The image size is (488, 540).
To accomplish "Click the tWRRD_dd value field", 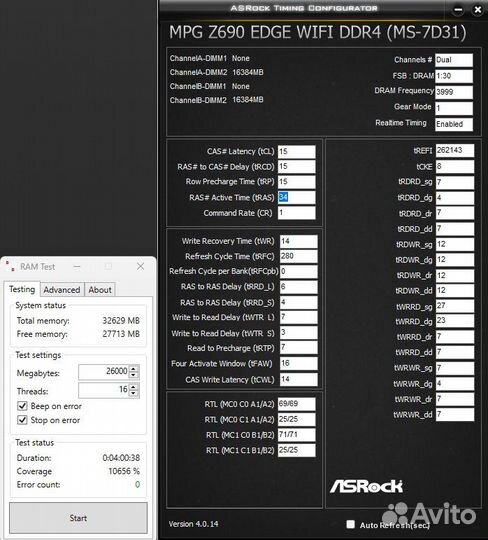I will point(455,352).
